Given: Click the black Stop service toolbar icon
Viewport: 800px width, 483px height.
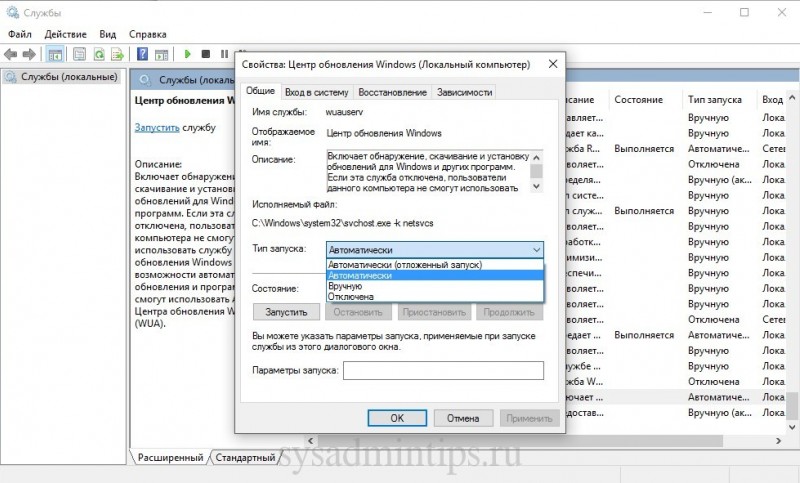Looking at the screenshot, I should click(206, 54).
